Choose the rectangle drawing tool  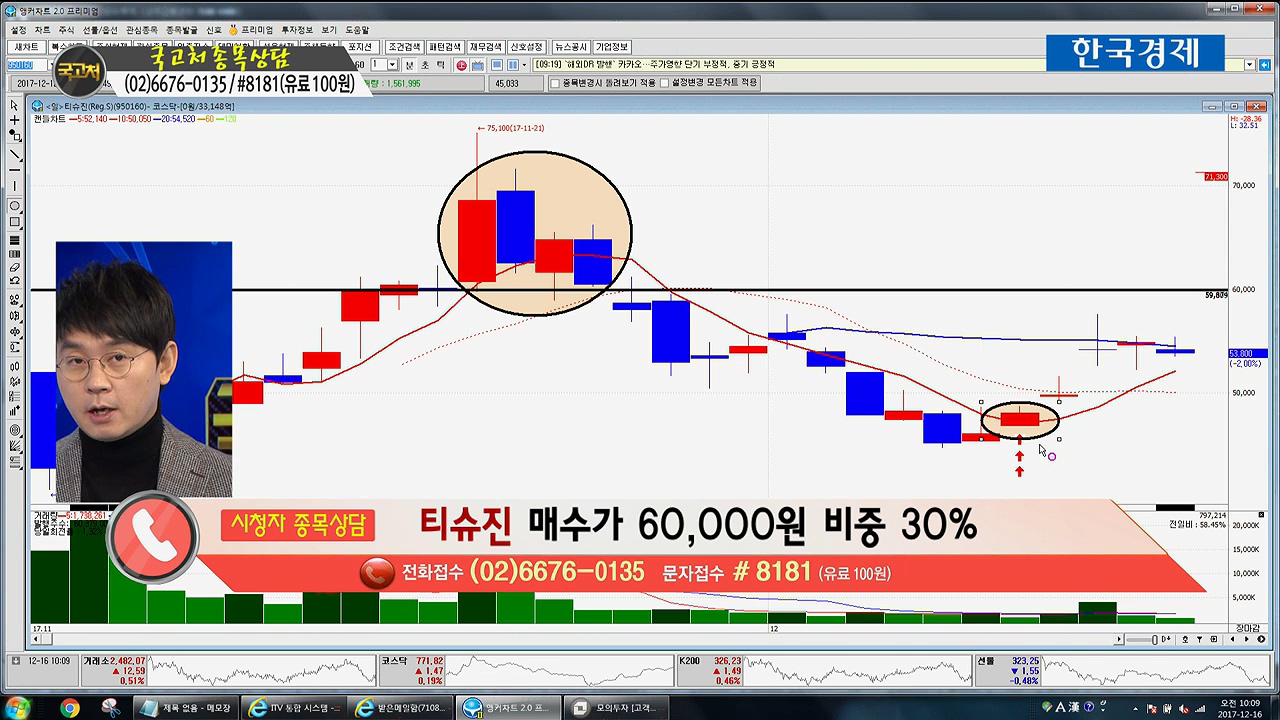(14, 222)
